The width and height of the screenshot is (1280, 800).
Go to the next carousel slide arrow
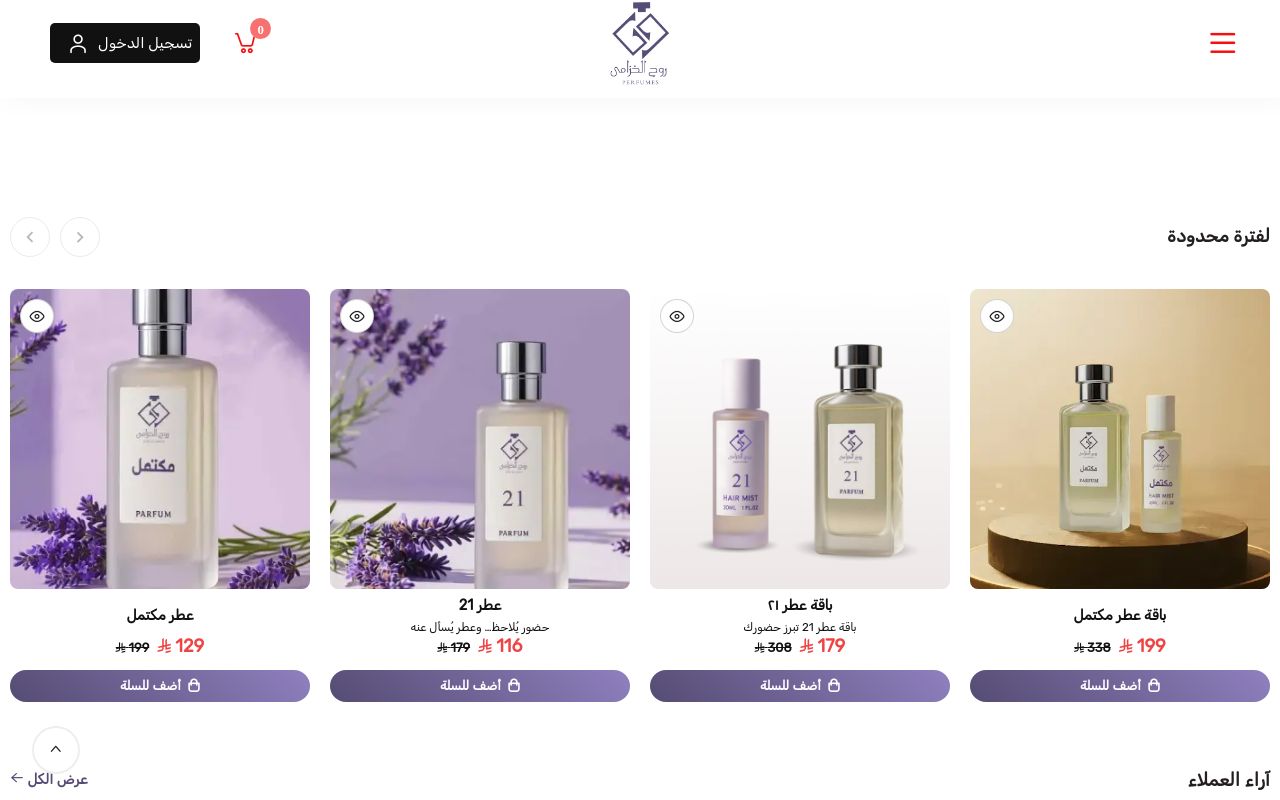pos(30,237)
